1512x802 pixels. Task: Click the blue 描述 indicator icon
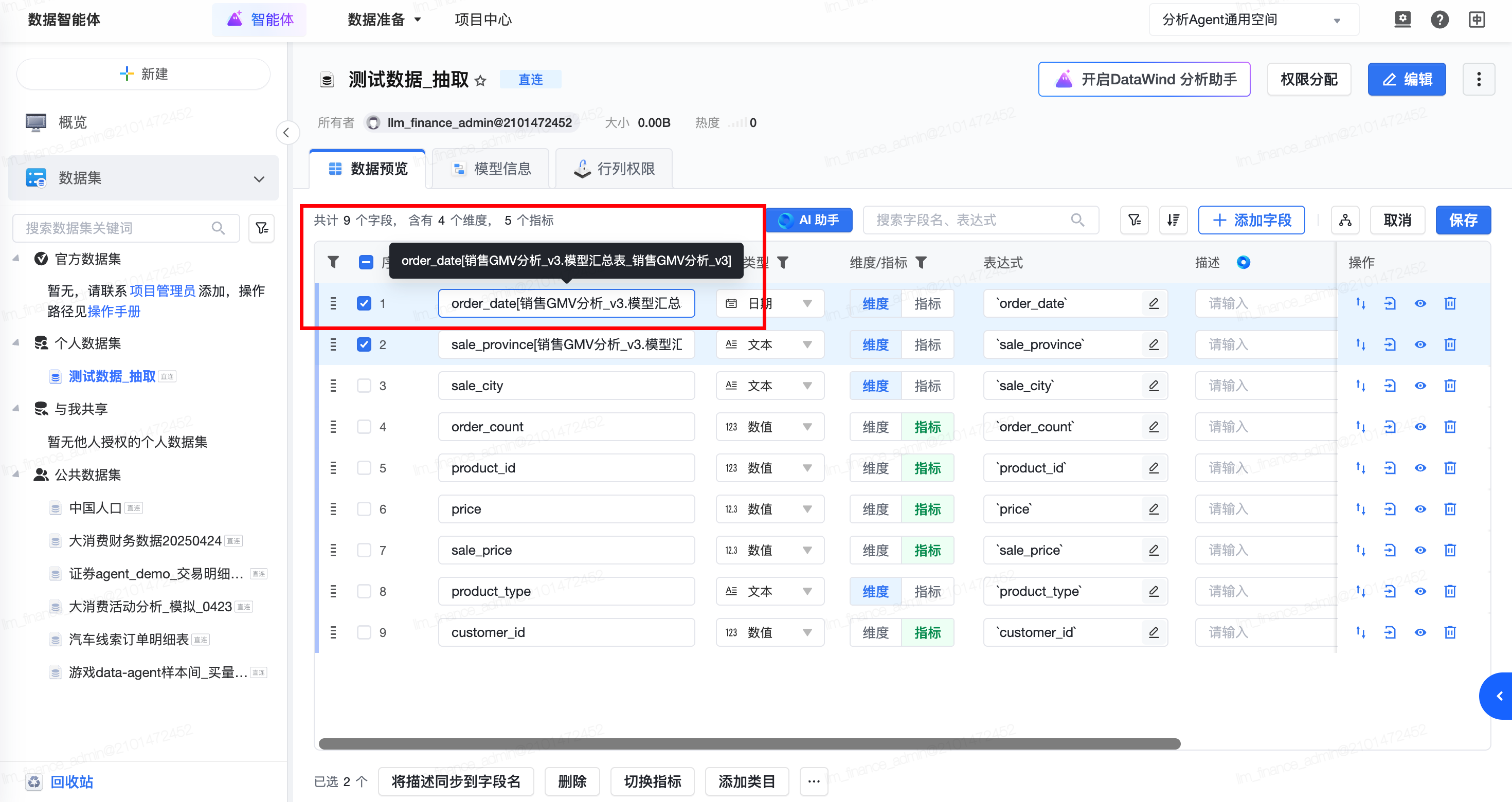tap(1243, 262)
